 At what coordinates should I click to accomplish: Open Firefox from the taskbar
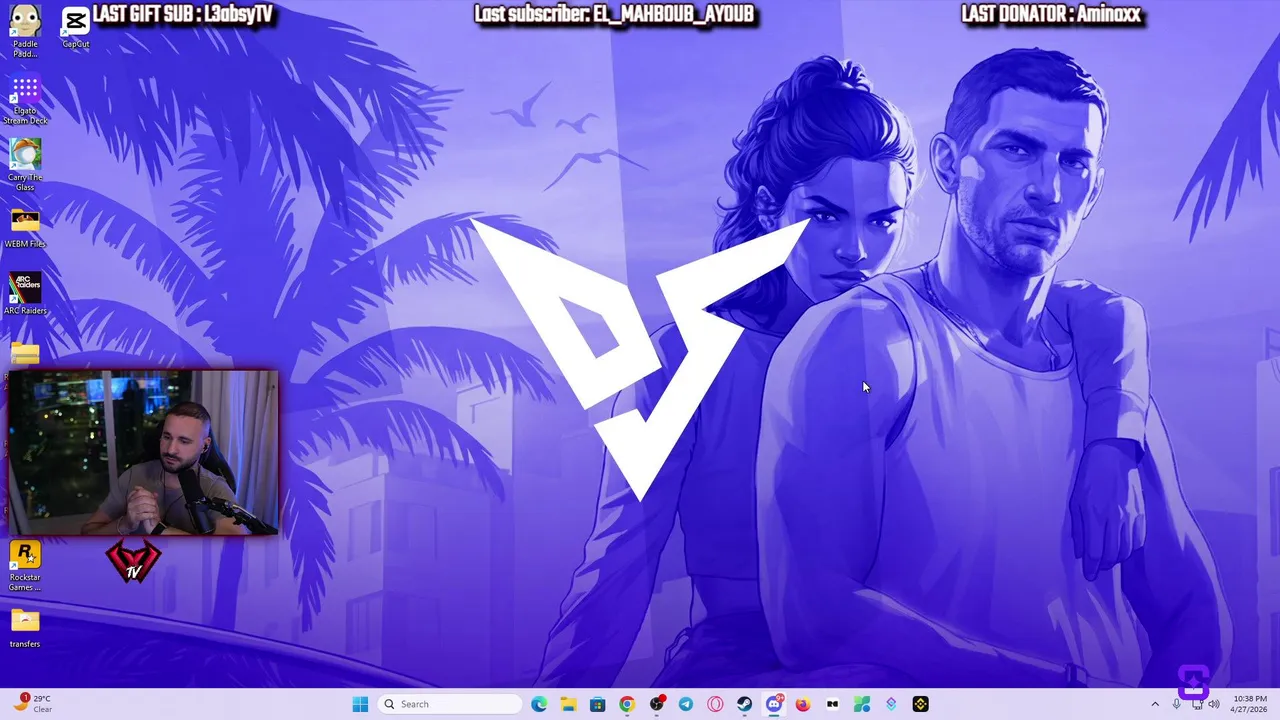pos(803,704)
